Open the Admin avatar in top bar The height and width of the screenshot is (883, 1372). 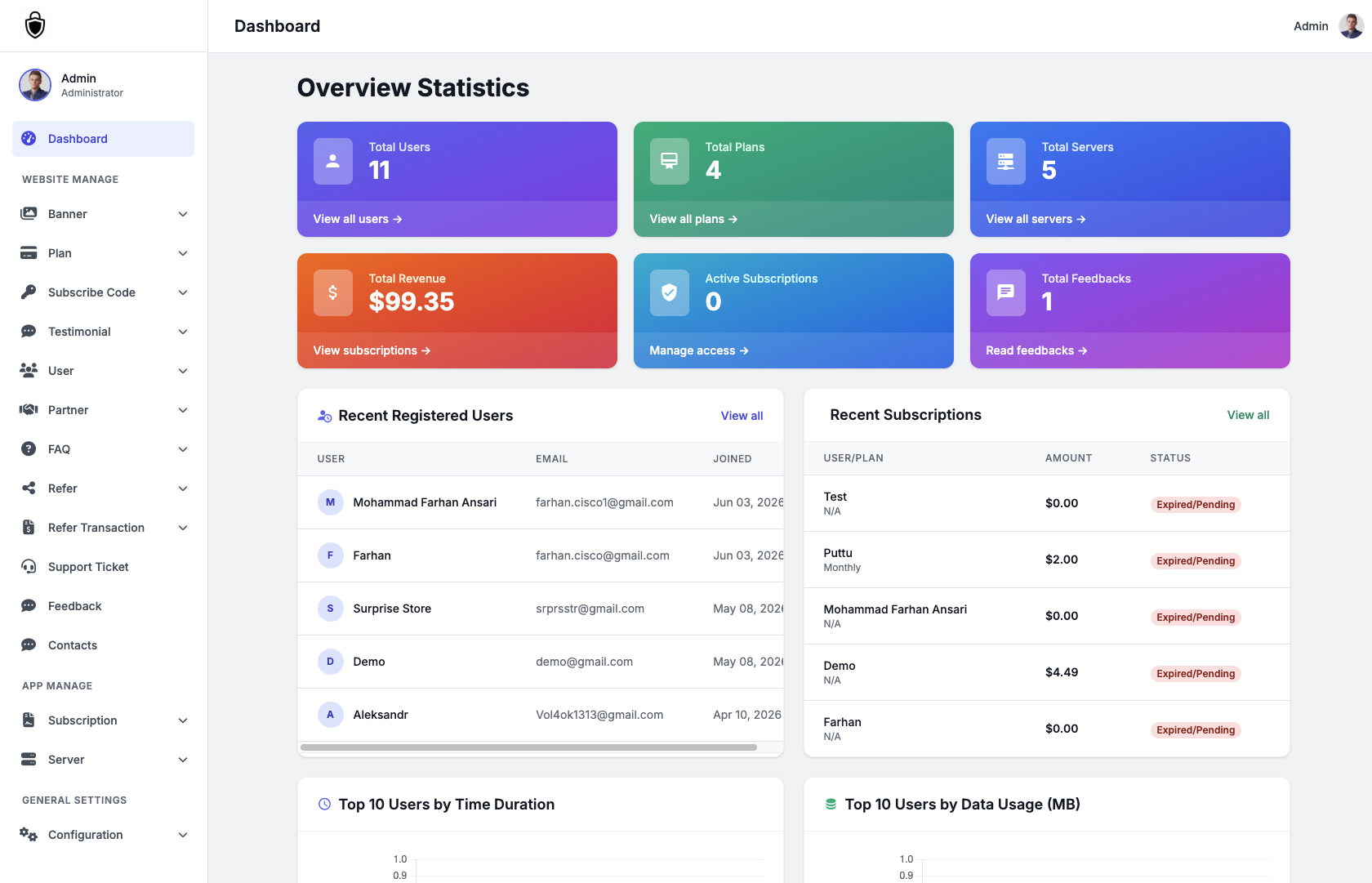[x=1351, y=26]
